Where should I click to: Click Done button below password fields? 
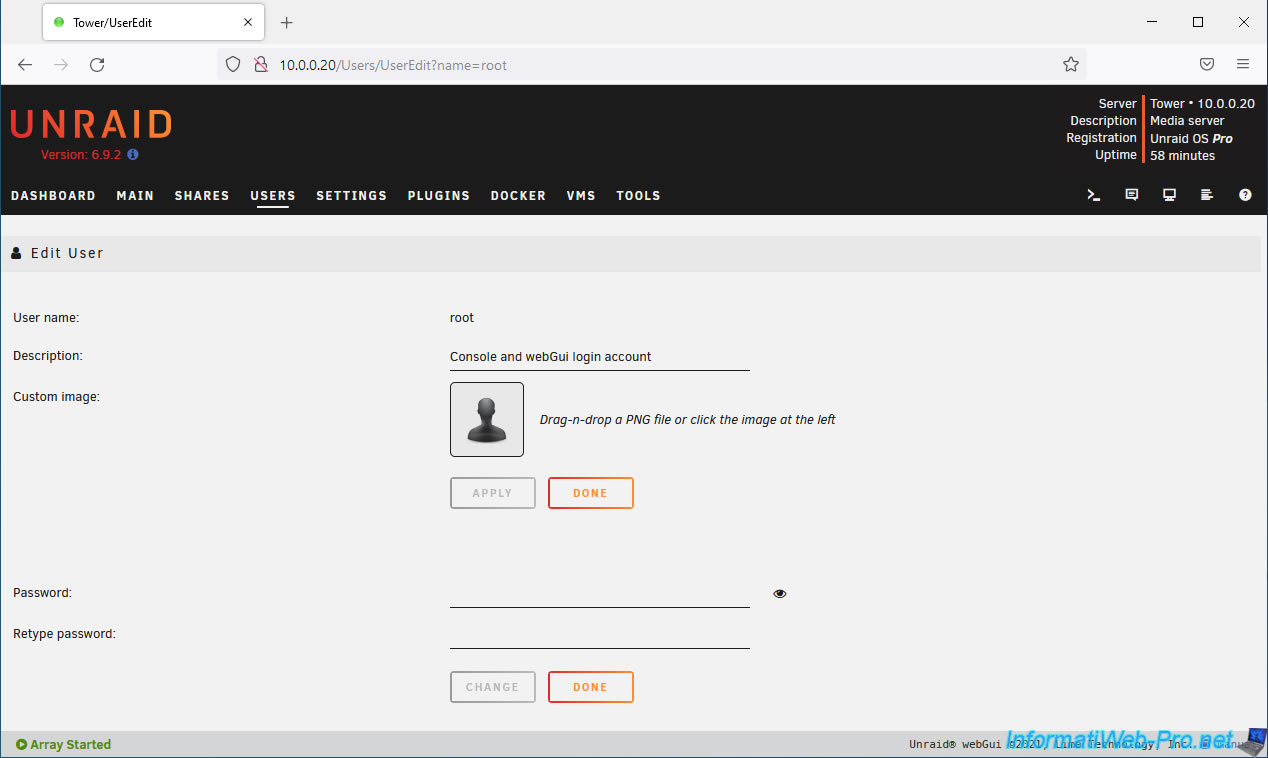pos(590,687)
